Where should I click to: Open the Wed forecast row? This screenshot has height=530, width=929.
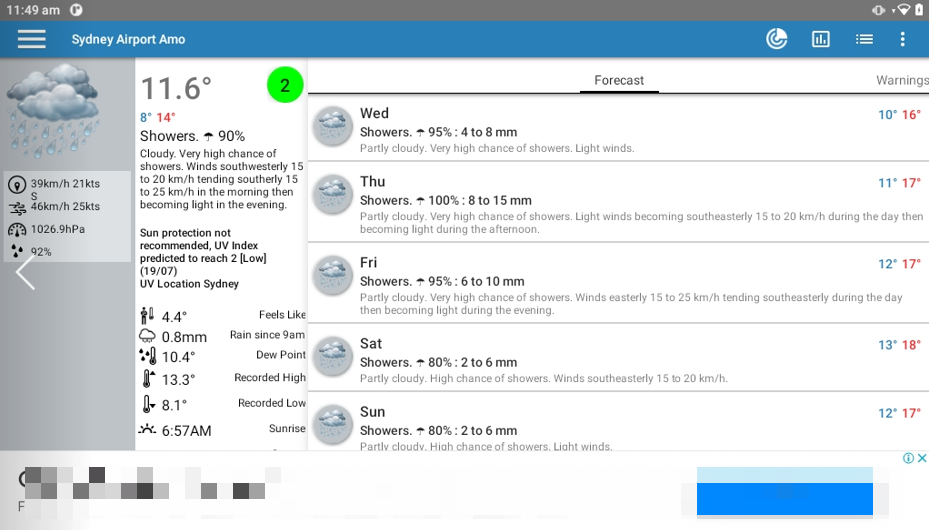(619, 128)
